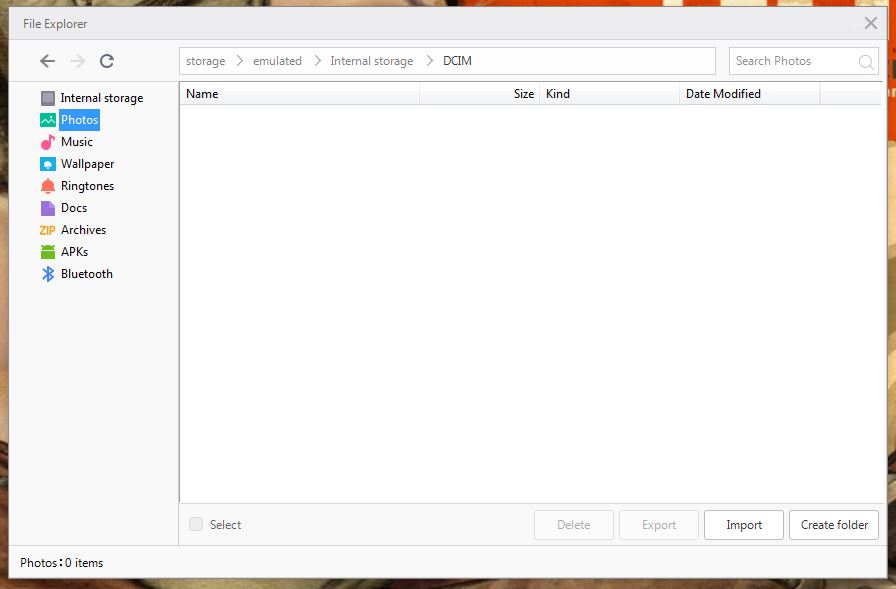Click the refresh icon in toolbar

tap(107, 61)
